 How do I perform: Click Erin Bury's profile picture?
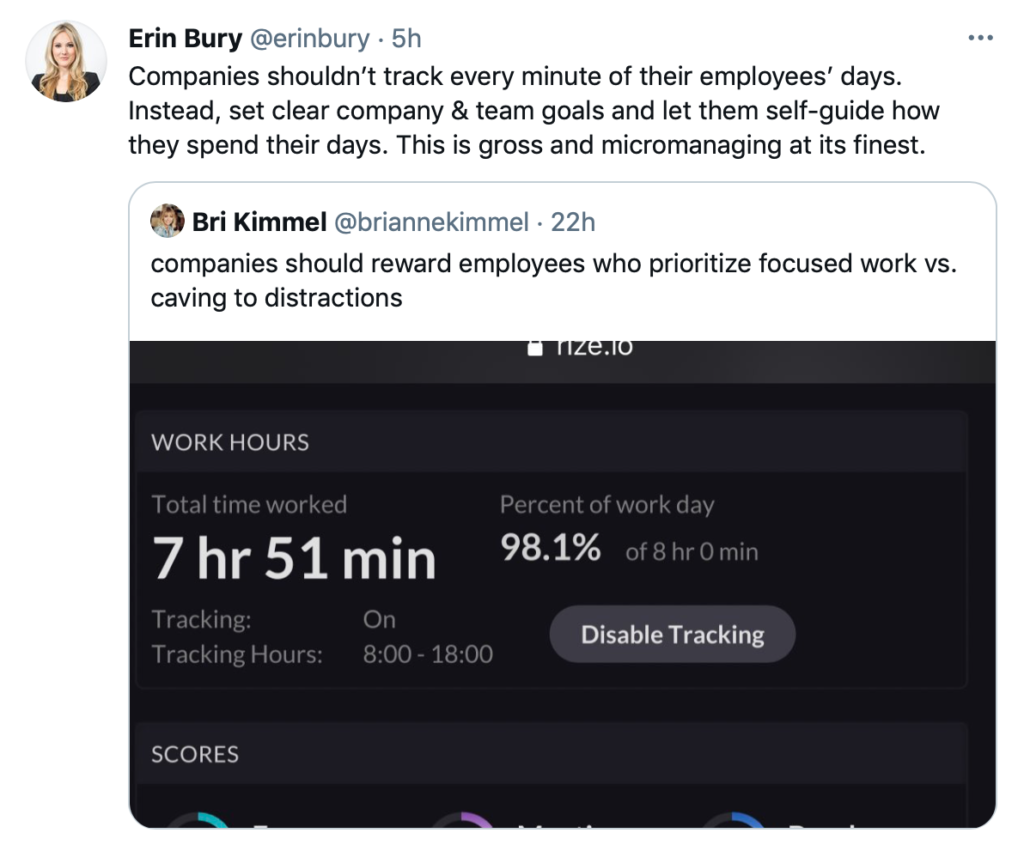(x=66, y=60)
